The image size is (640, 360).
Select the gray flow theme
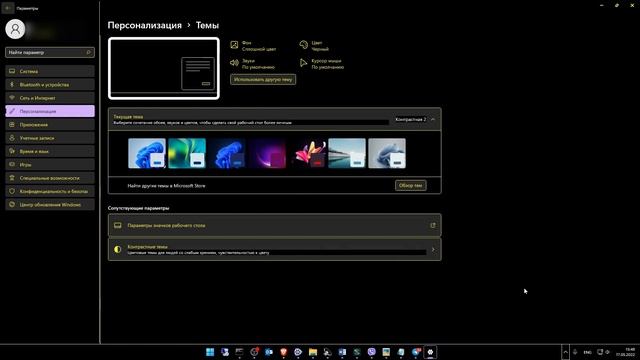[387, 153]
